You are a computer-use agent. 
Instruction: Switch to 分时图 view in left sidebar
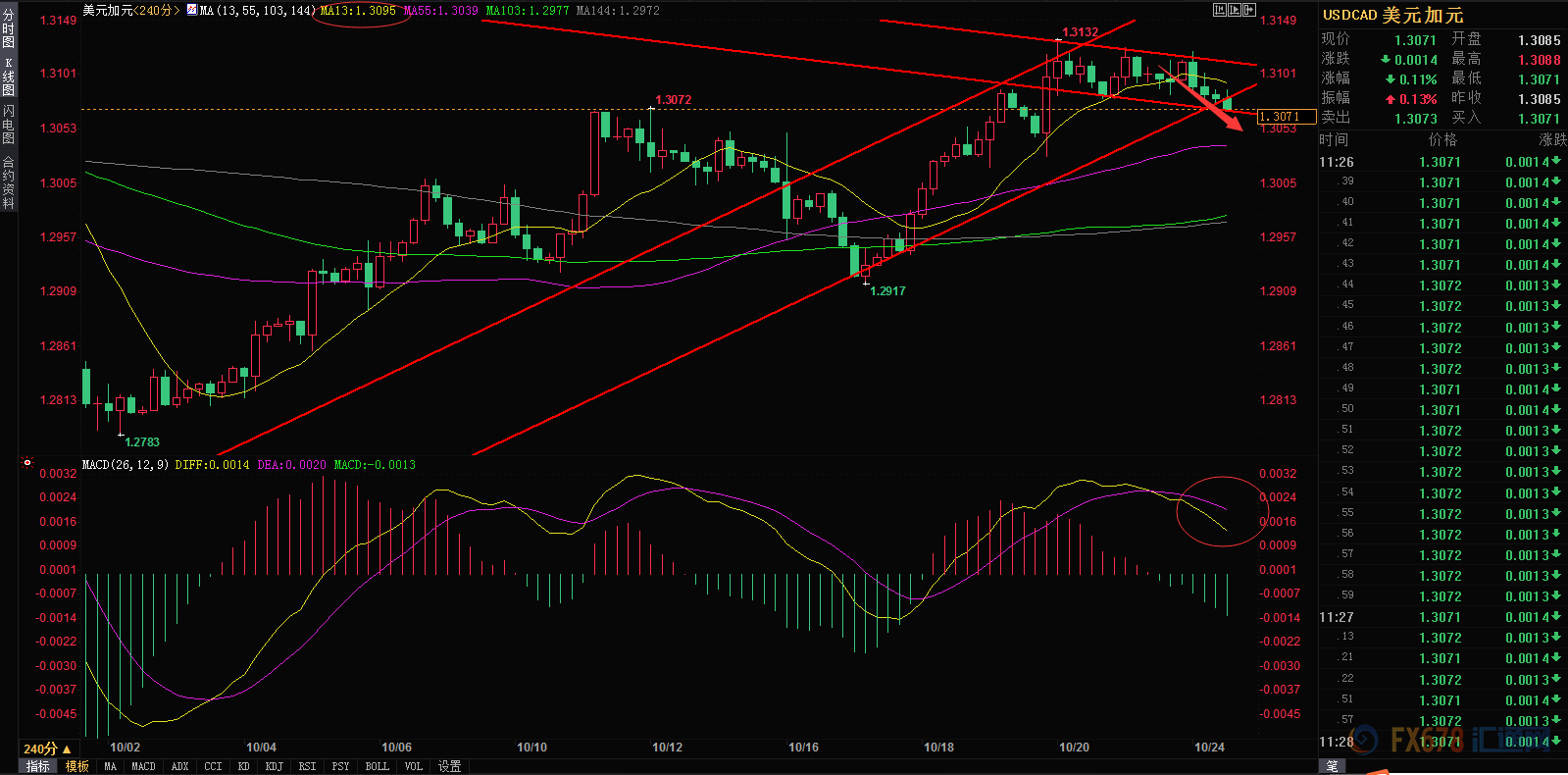[x=9, y=28]
